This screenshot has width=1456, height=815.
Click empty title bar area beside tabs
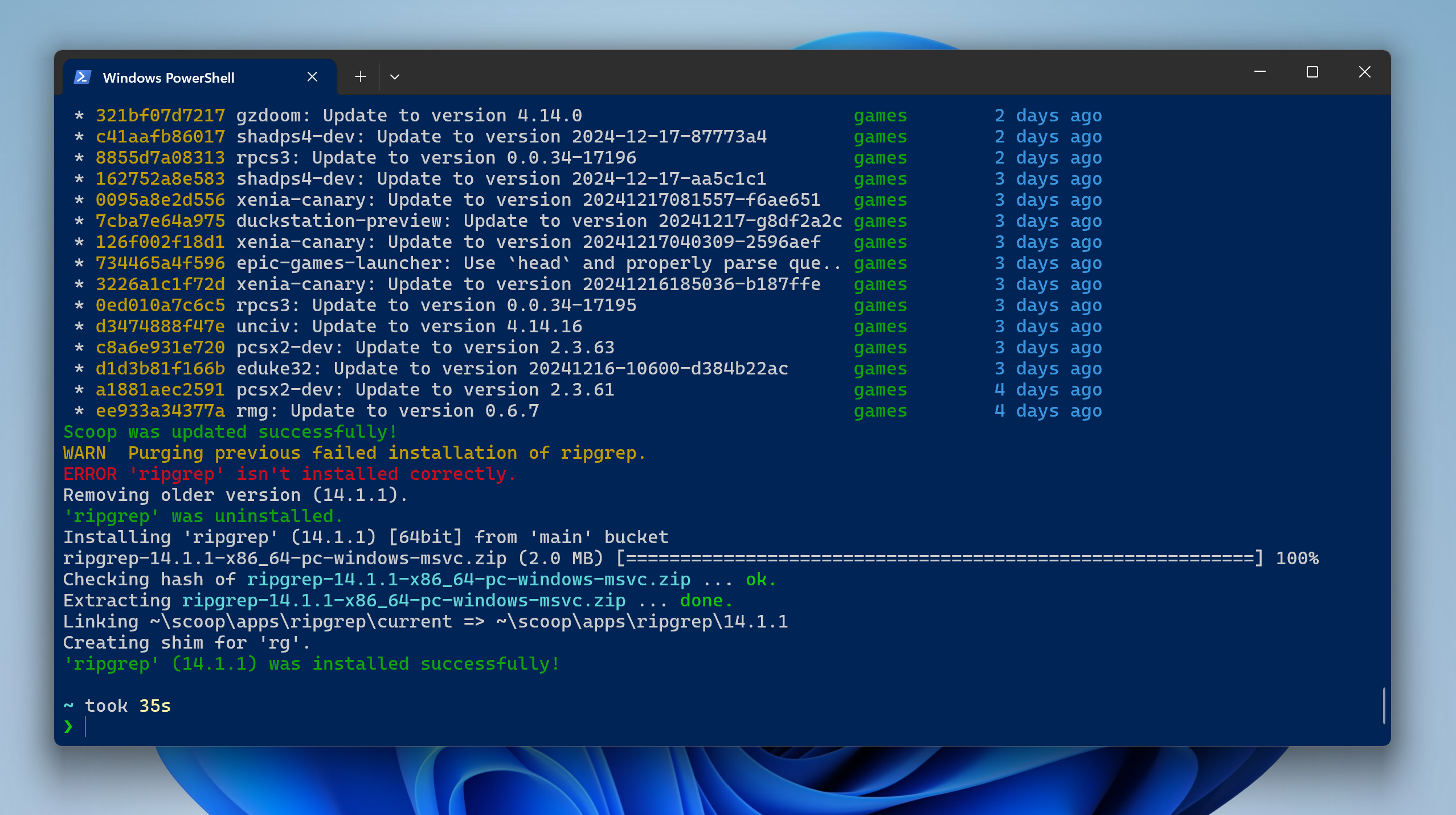tap(797, 74)
